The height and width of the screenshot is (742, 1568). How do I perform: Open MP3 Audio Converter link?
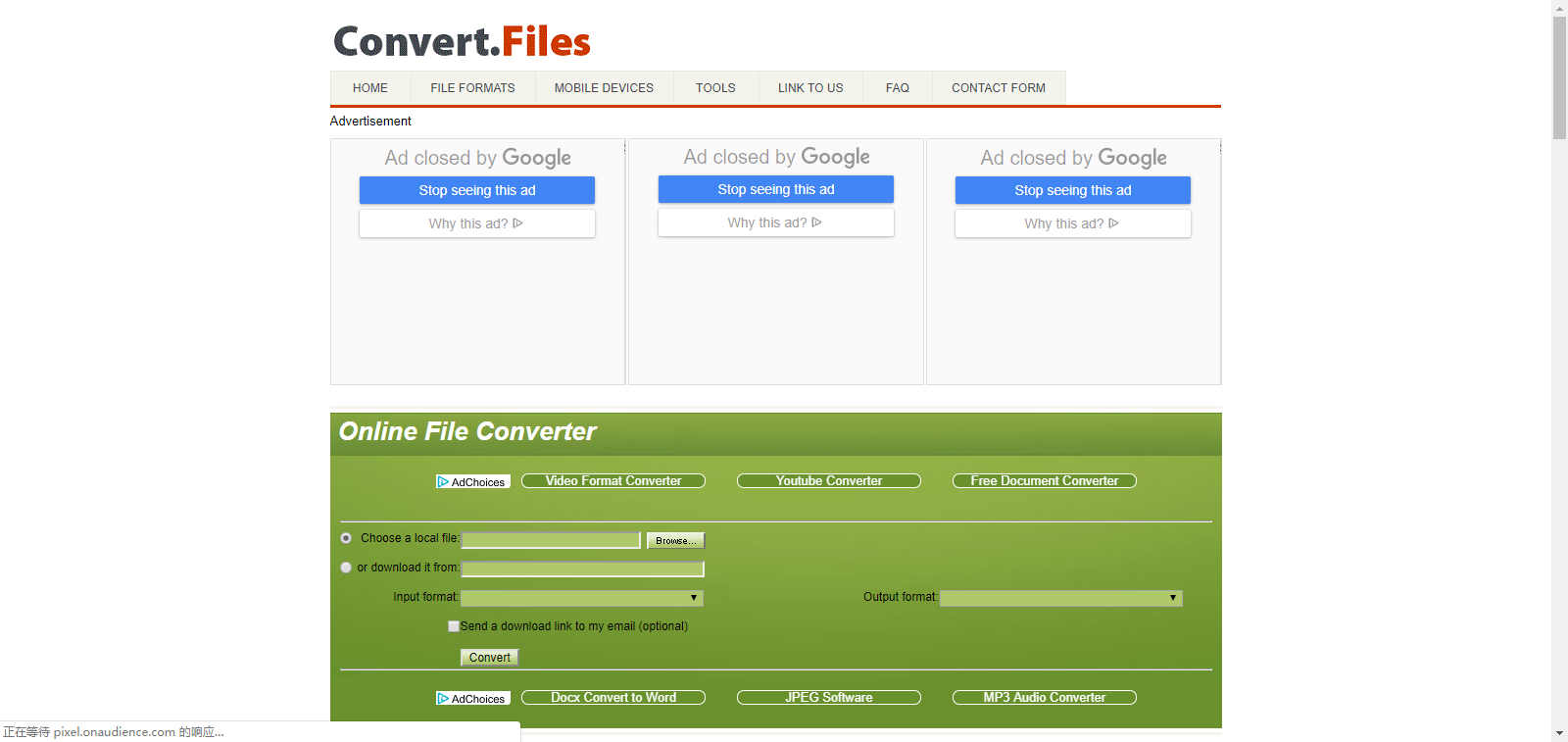[x=1045, y=697]
